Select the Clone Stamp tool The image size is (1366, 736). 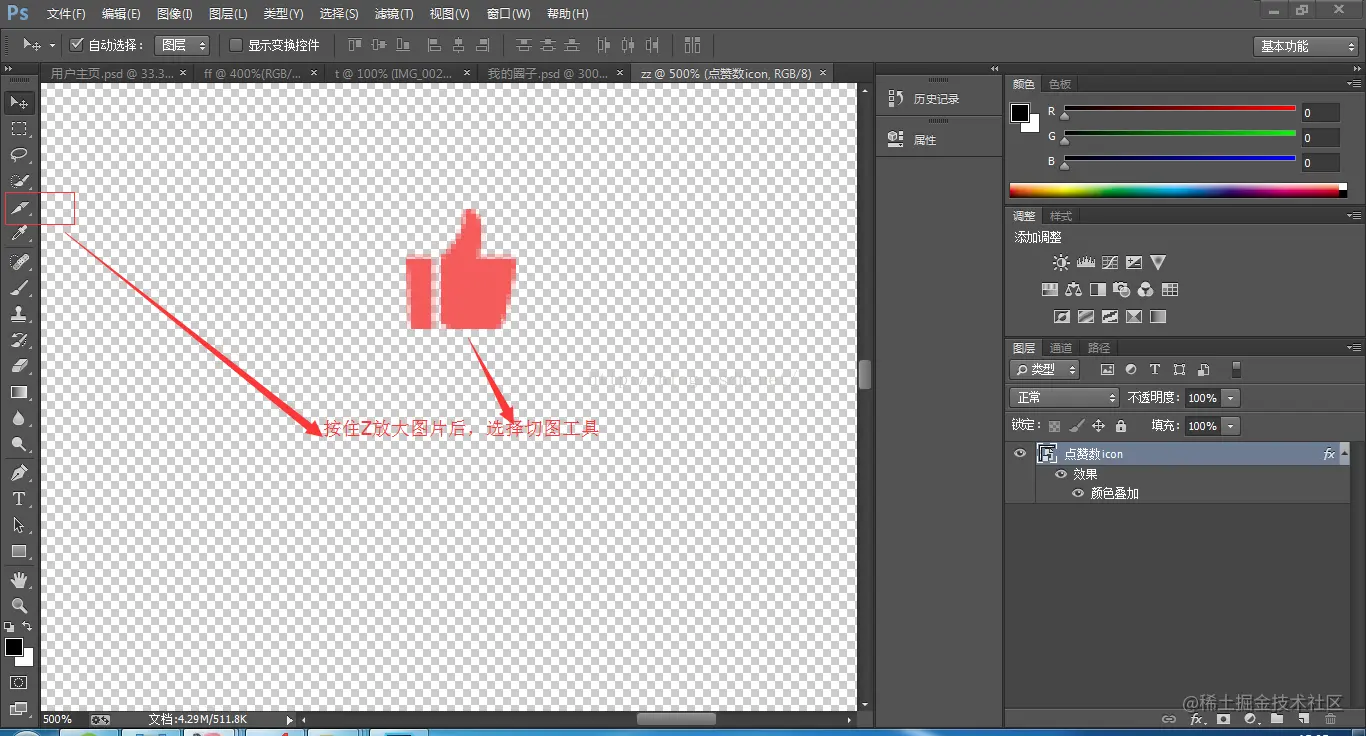point(19,314)
